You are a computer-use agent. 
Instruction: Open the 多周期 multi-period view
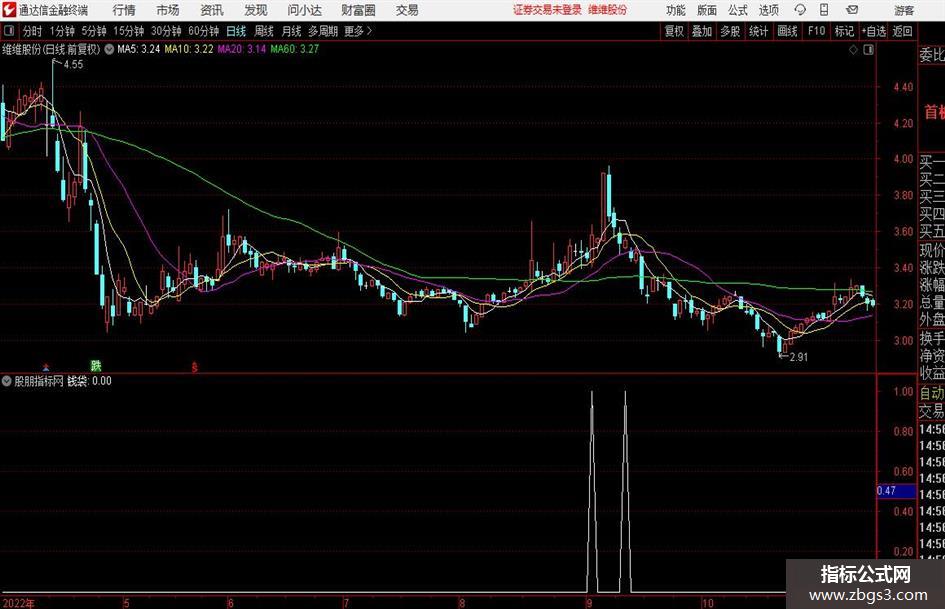click(x=323, y=31)
